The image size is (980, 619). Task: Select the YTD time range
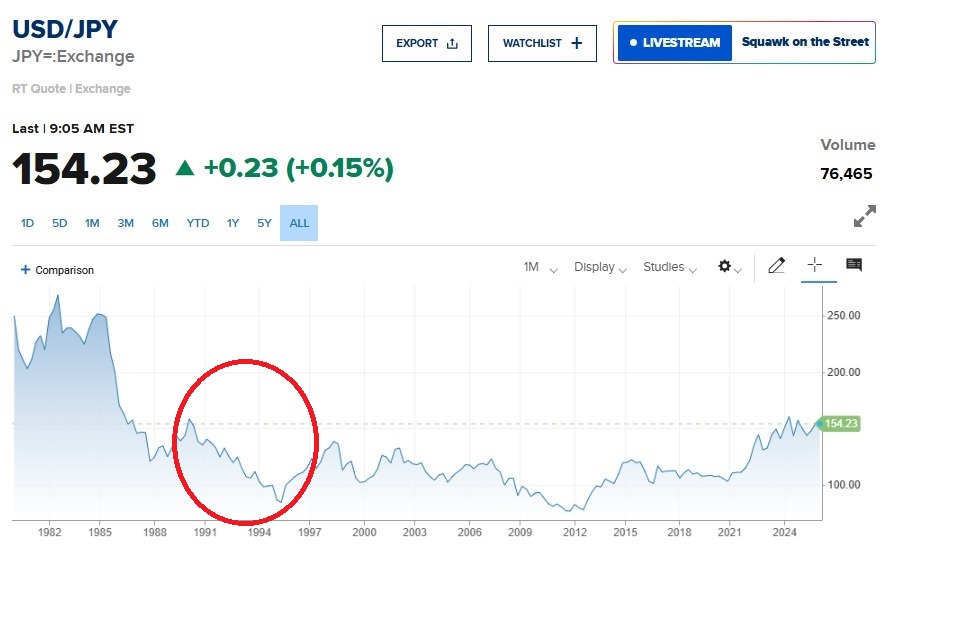coord(198,223)
